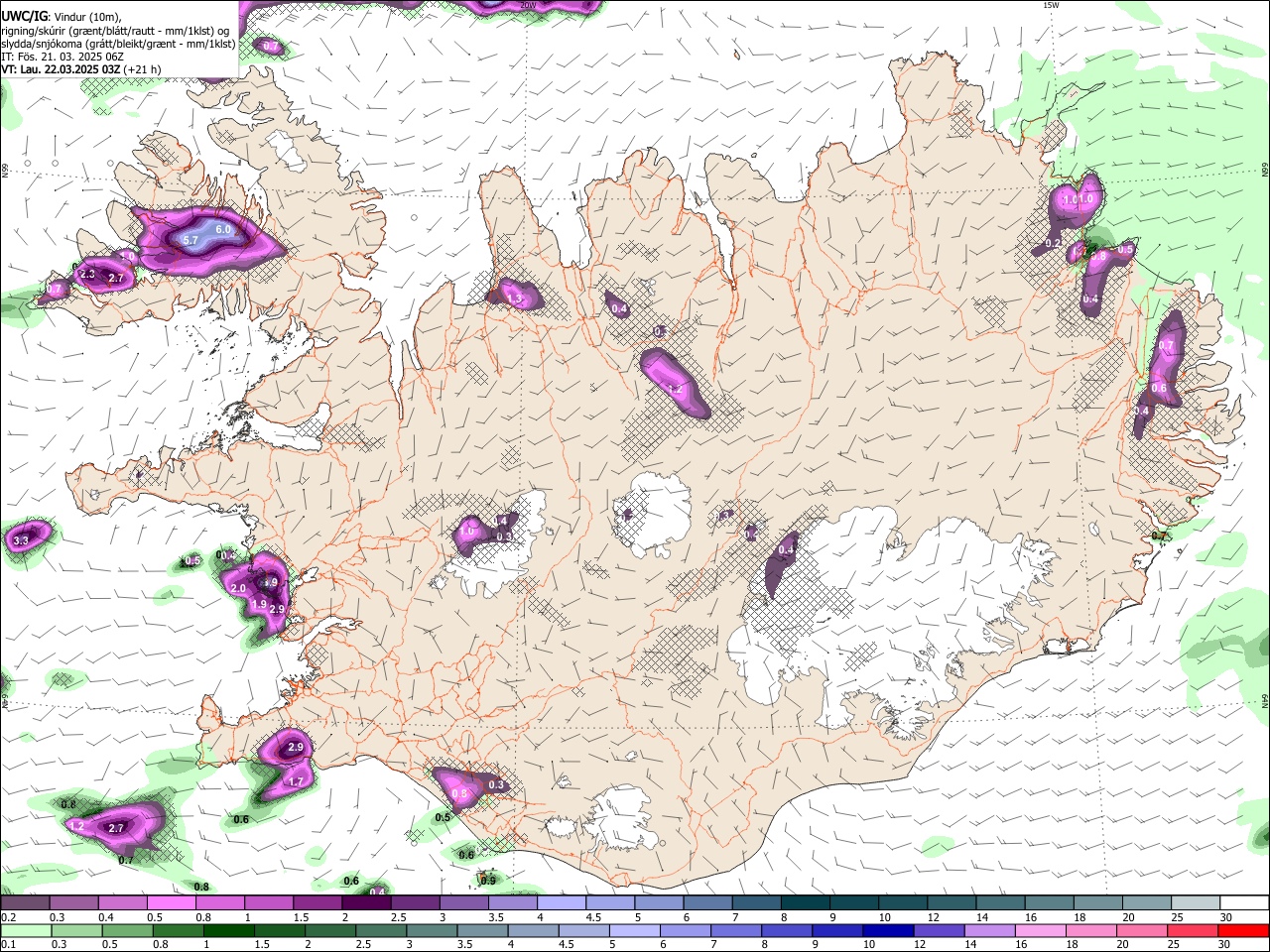
Task: Click the 'rigning/skúrir' legend description line
Action: pyautogui.click(x=114, y=30)
